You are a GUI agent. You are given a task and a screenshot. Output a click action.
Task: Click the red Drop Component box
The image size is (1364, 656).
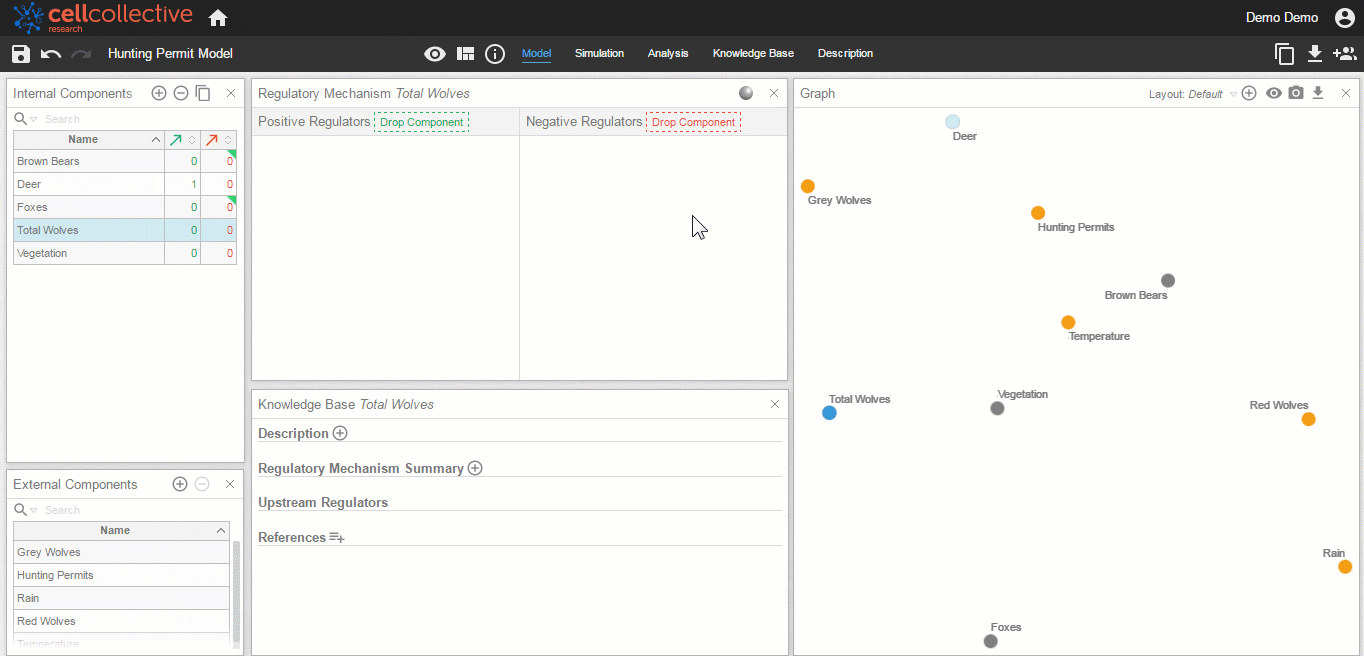pyautogui.click(x=694, y=122)
